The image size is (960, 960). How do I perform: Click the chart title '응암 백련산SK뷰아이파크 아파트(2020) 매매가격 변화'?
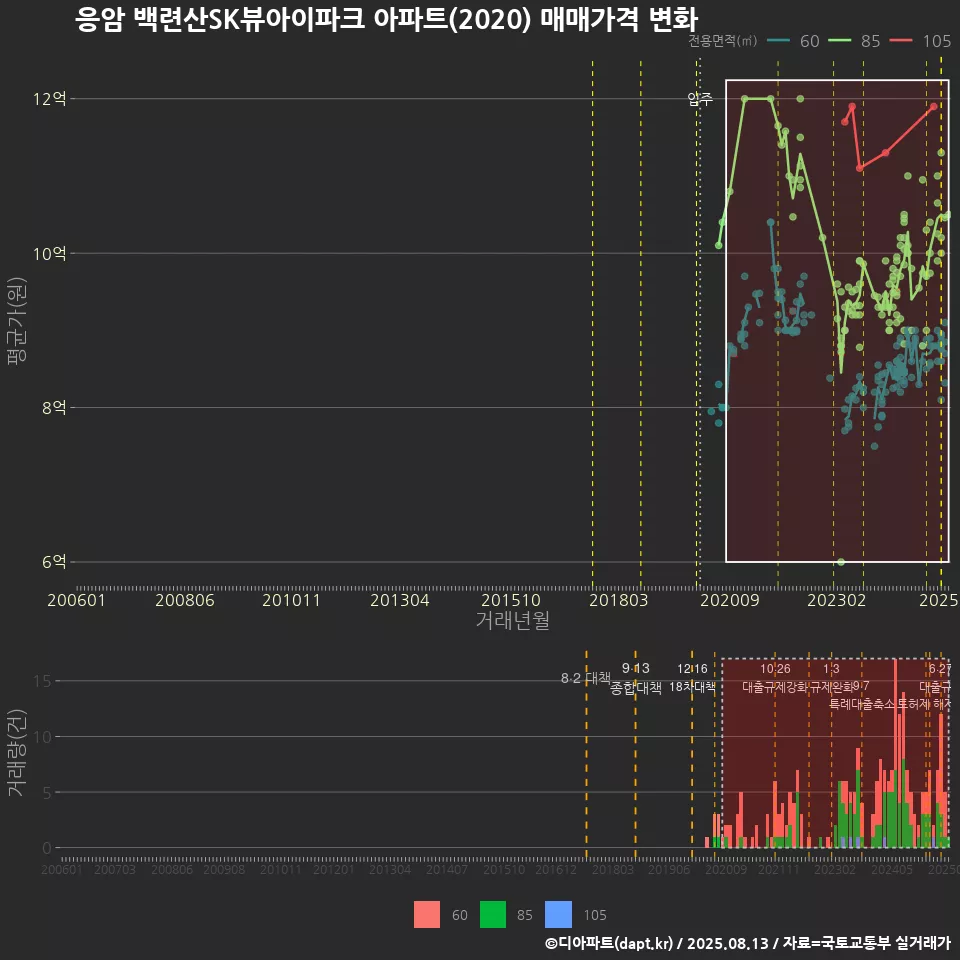(386, 20)
